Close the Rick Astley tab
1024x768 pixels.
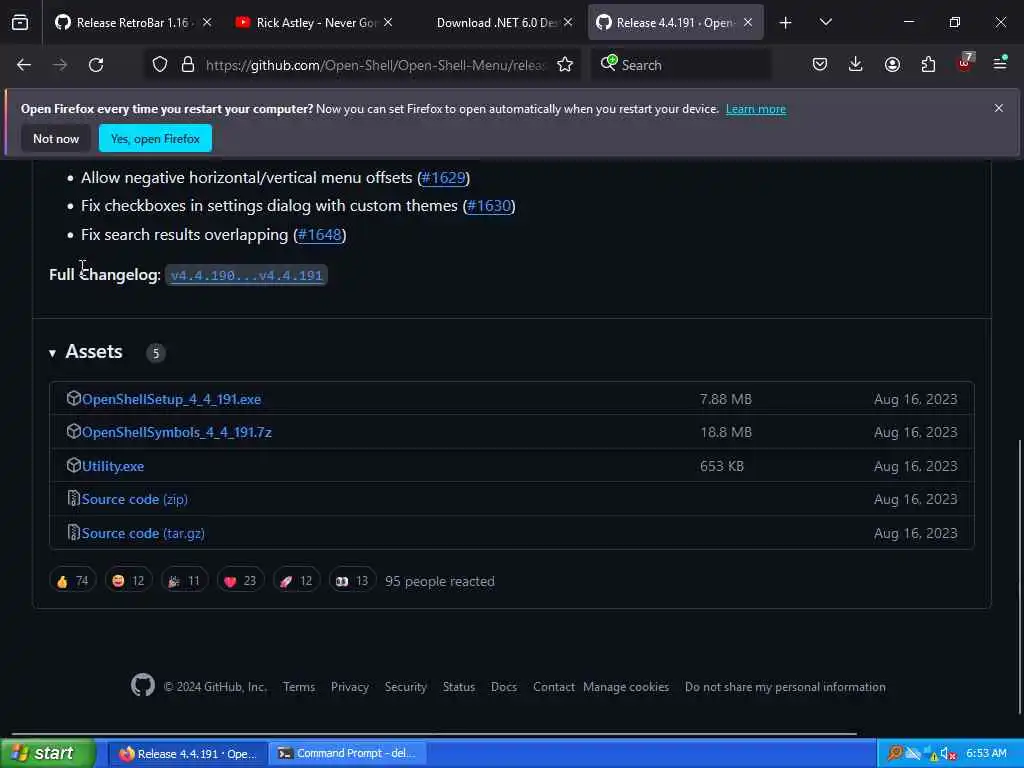click(388, 22)
